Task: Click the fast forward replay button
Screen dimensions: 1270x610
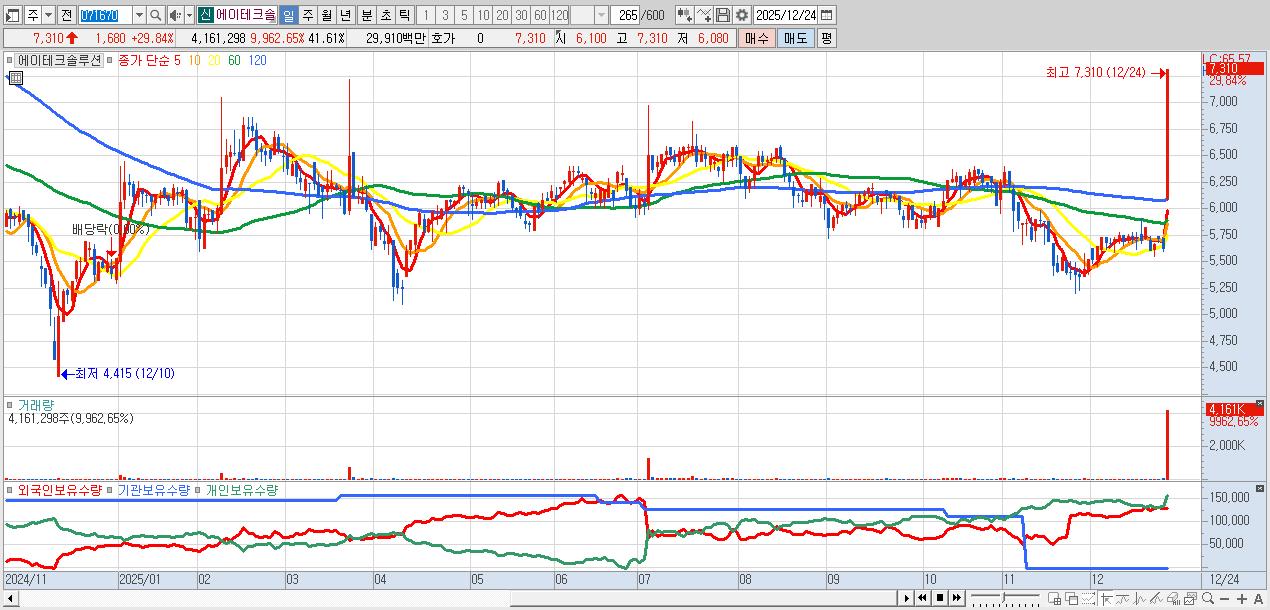Action: [957, 598]
